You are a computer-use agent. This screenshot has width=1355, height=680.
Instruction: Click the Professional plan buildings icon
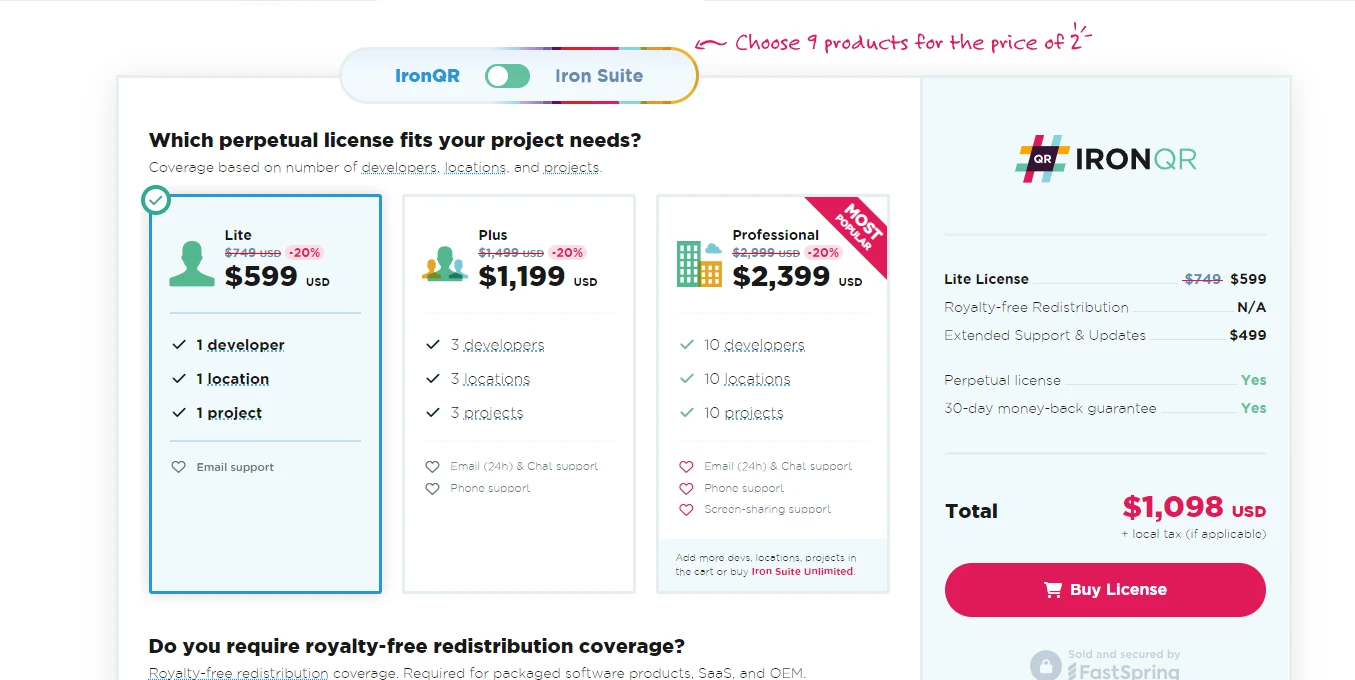[x=699, y=264]
